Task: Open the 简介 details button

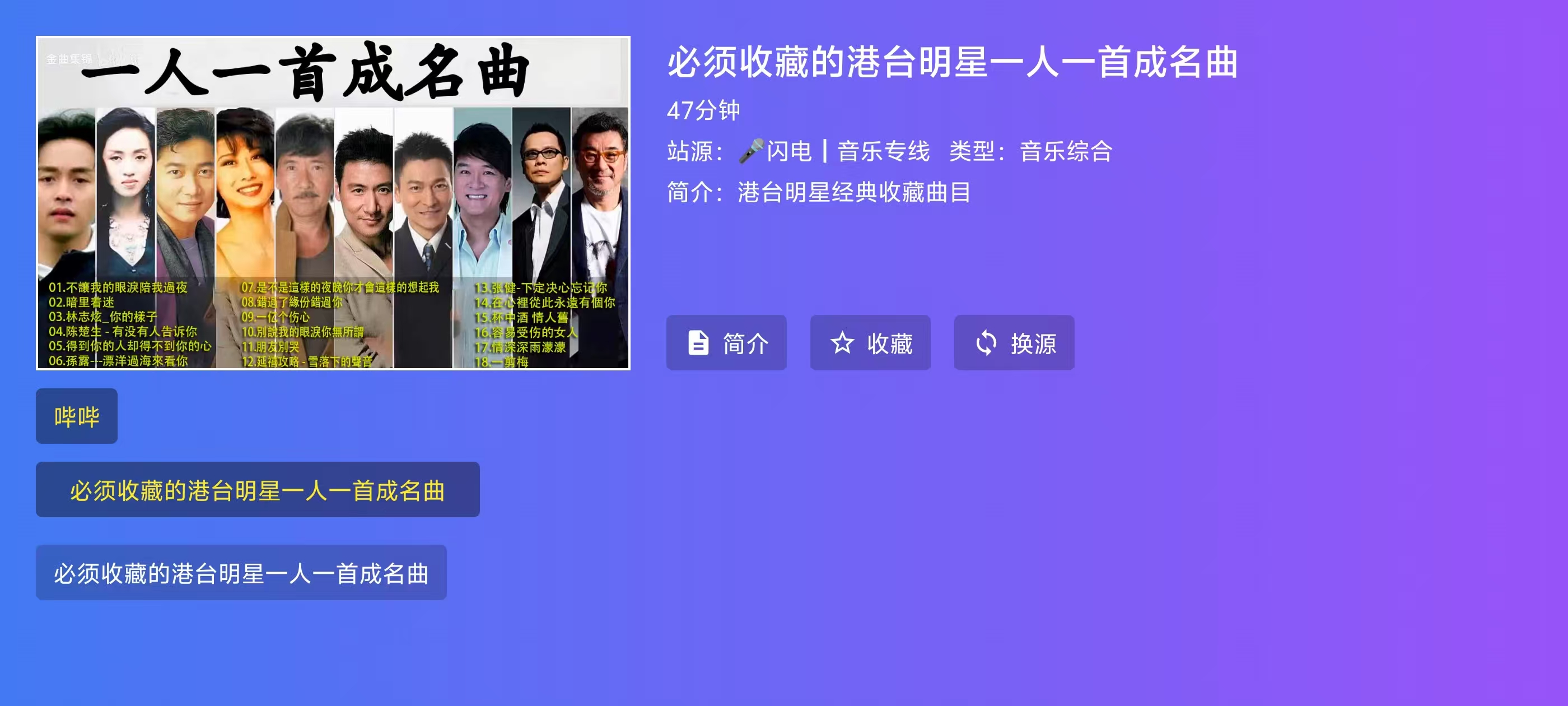Action: [x=726, y=342]
